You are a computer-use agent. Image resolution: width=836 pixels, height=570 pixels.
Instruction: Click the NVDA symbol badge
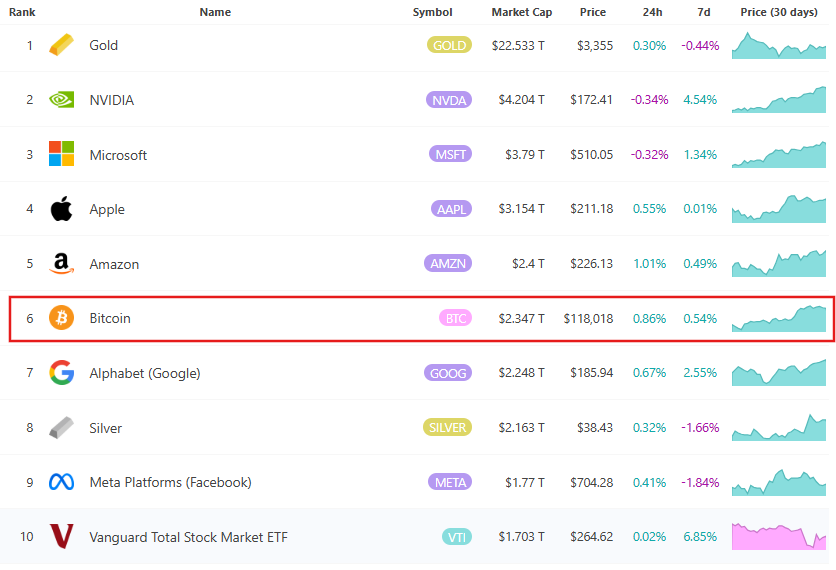[x=449, y=100]
